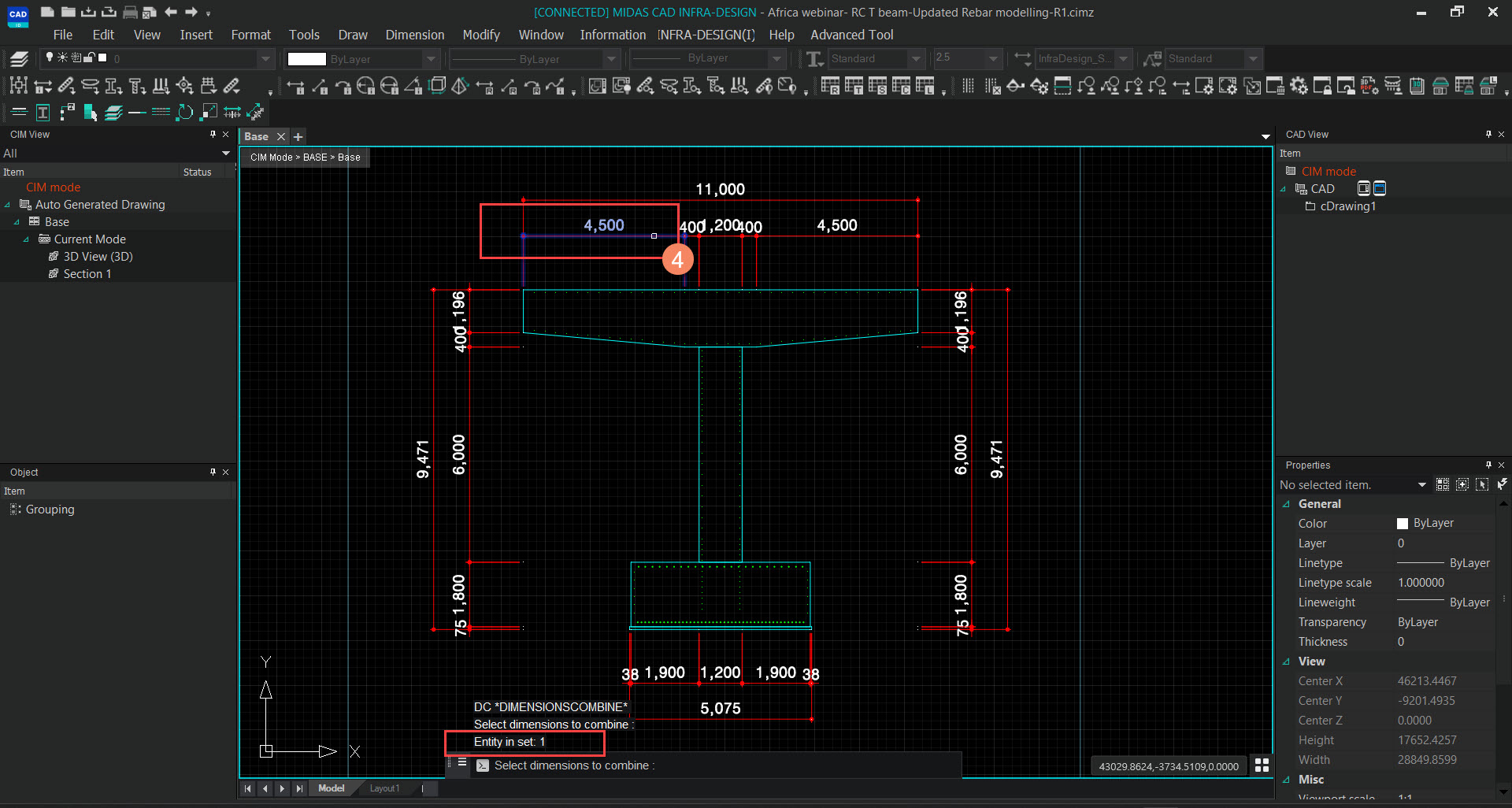Toggle layer sun thaw icon

pos(63,57)
